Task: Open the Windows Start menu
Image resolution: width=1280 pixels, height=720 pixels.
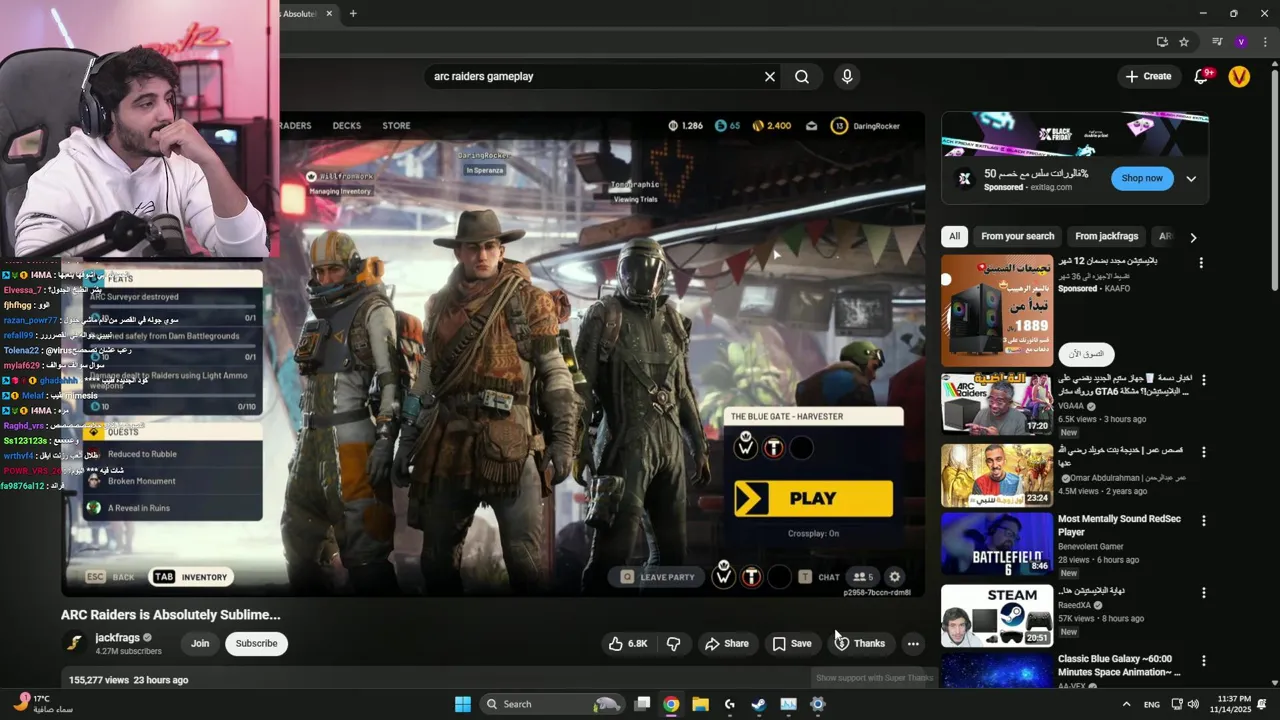Action: [463, 704]
